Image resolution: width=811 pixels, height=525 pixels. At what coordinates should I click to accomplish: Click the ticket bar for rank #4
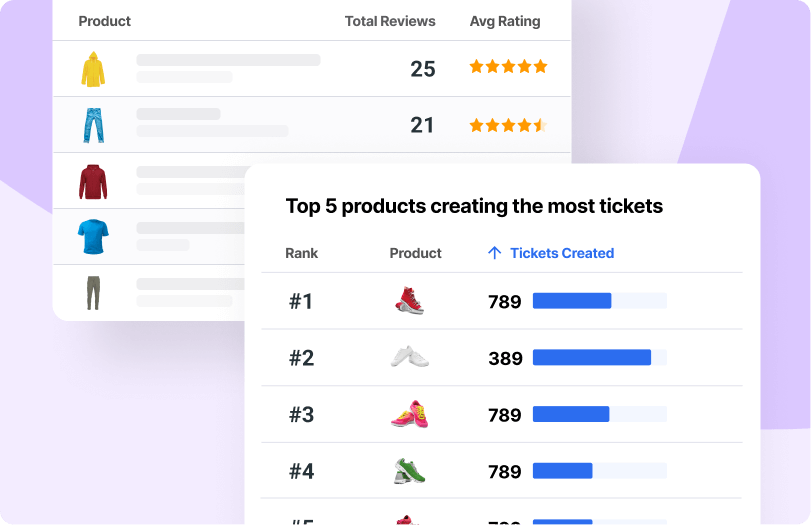point(600,471)
